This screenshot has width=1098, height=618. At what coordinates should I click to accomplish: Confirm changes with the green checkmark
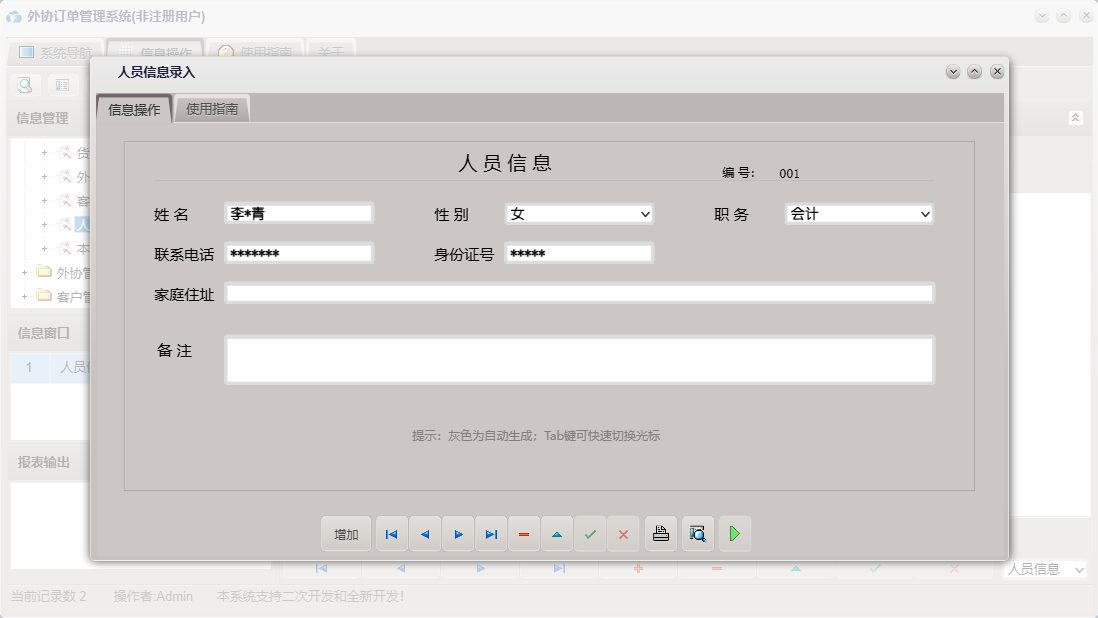point(590,533)
